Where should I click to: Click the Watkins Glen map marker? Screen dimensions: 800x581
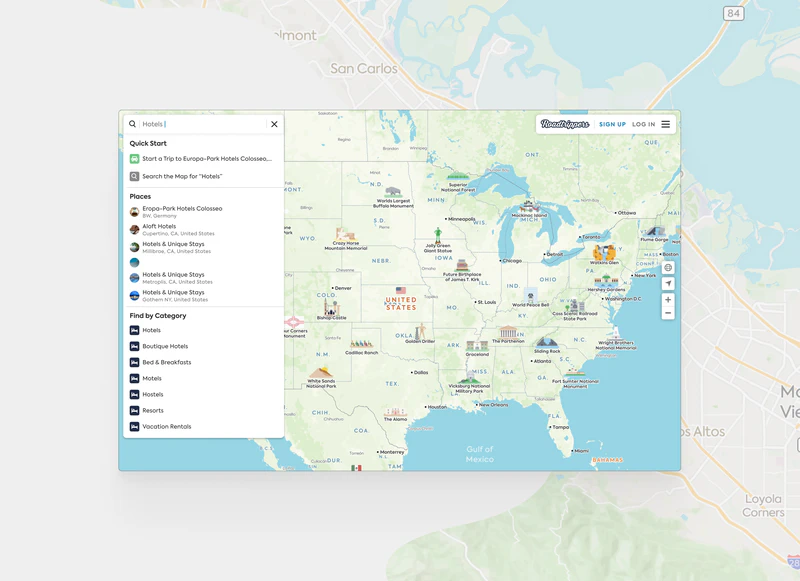(604, 253)
